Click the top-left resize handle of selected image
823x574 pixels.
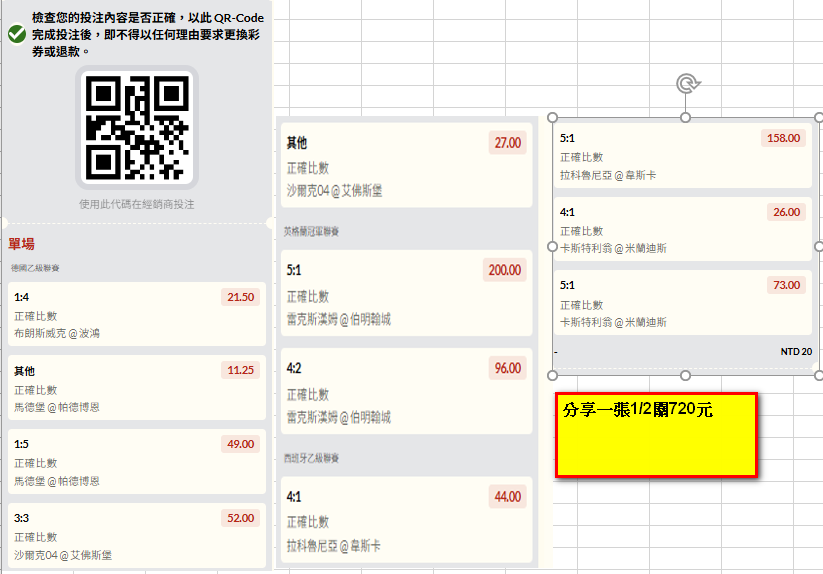click(552, 118)
